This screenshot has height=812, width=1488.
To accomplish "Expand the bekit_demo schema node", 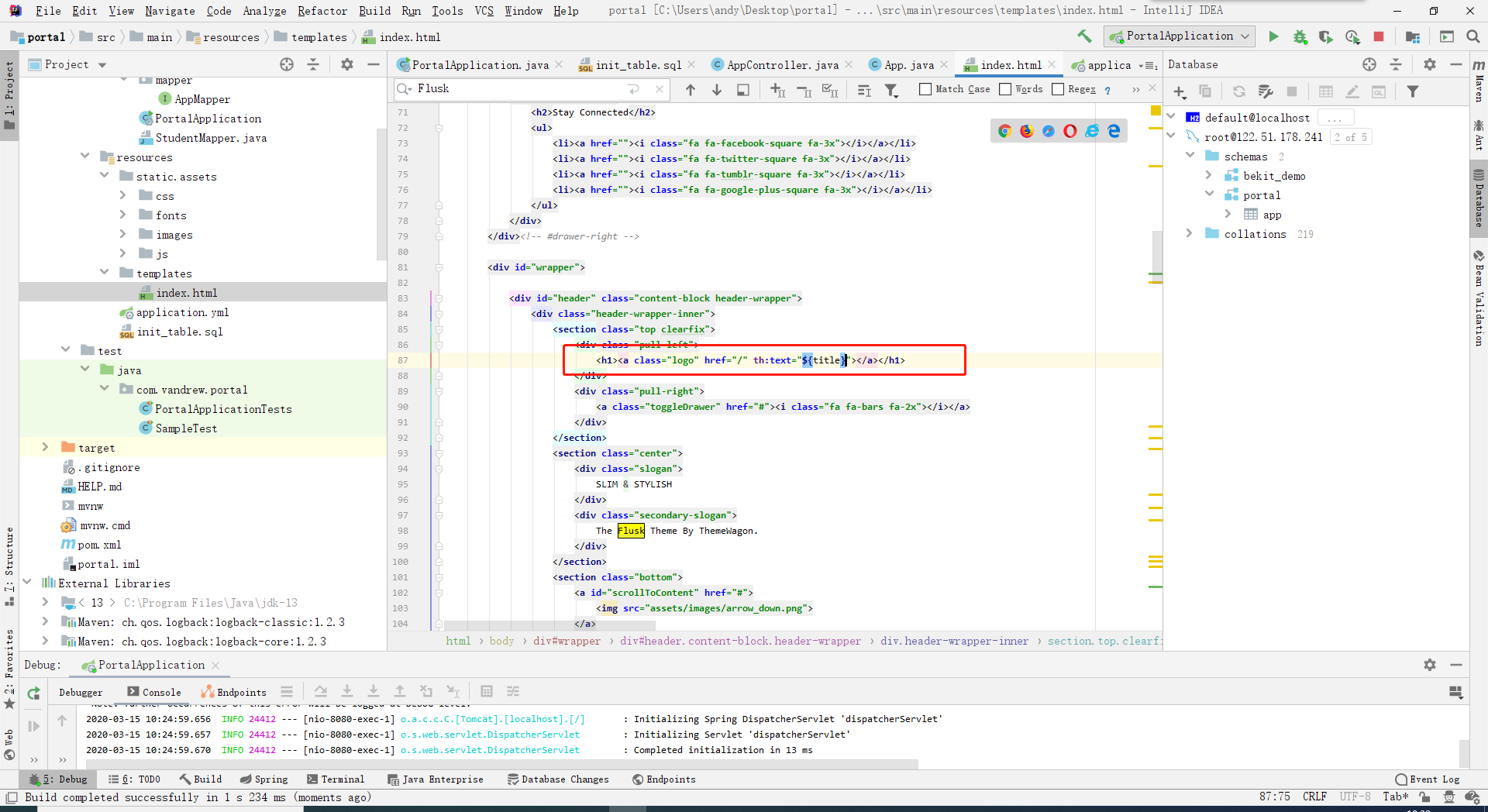I will tap(1209, 176).
